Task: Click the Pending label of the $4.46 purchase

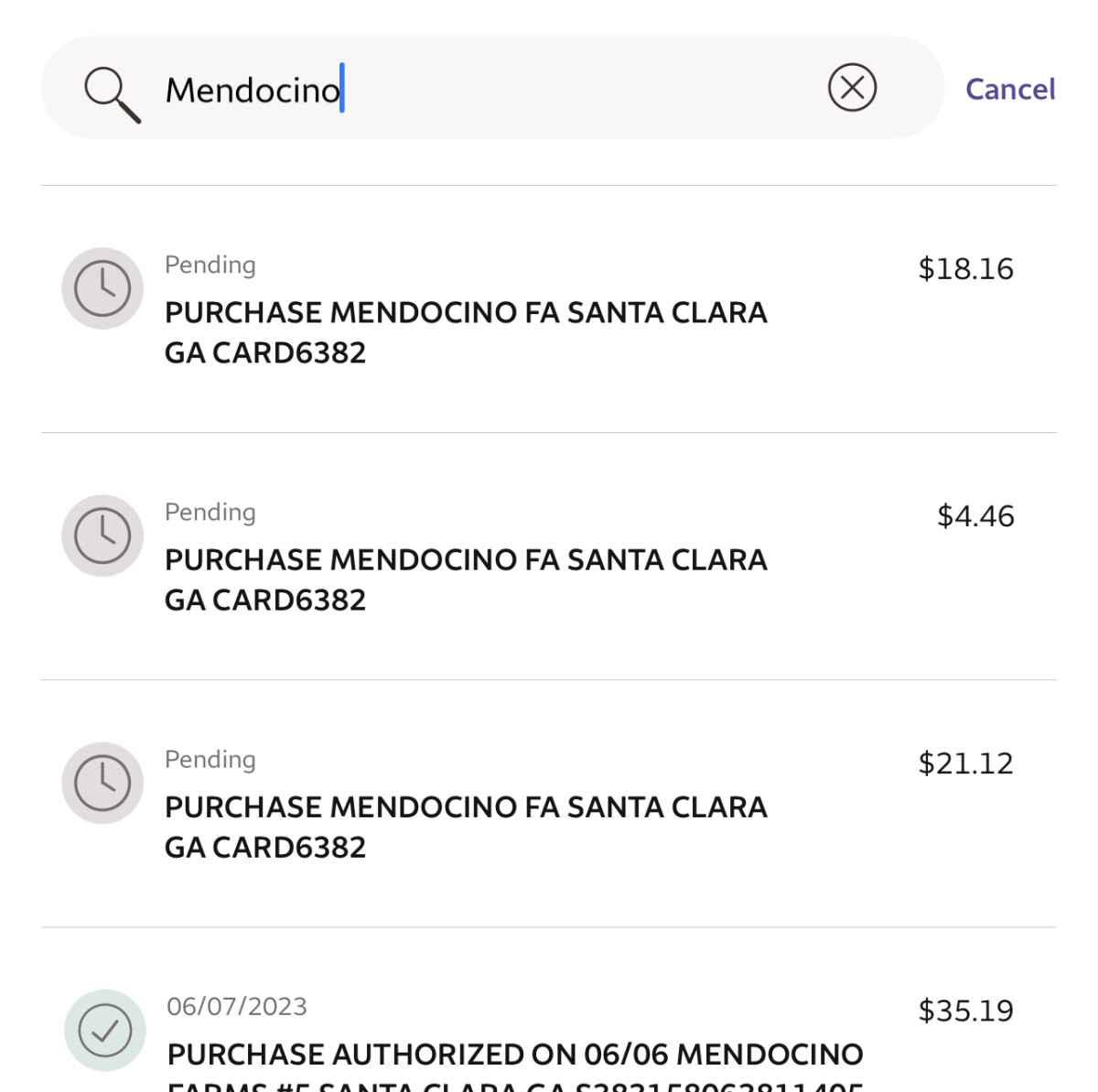Action: click(x=210, y=512)
